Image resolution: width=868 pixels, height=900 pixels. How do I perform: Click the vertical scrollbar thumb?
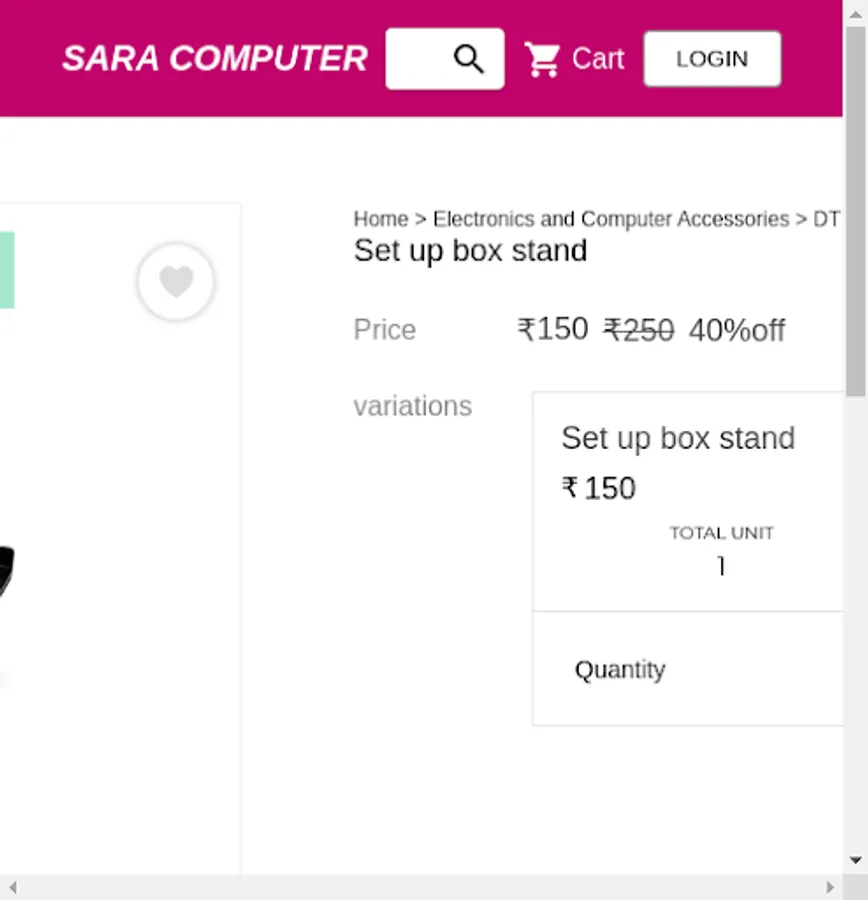point(856,210)
